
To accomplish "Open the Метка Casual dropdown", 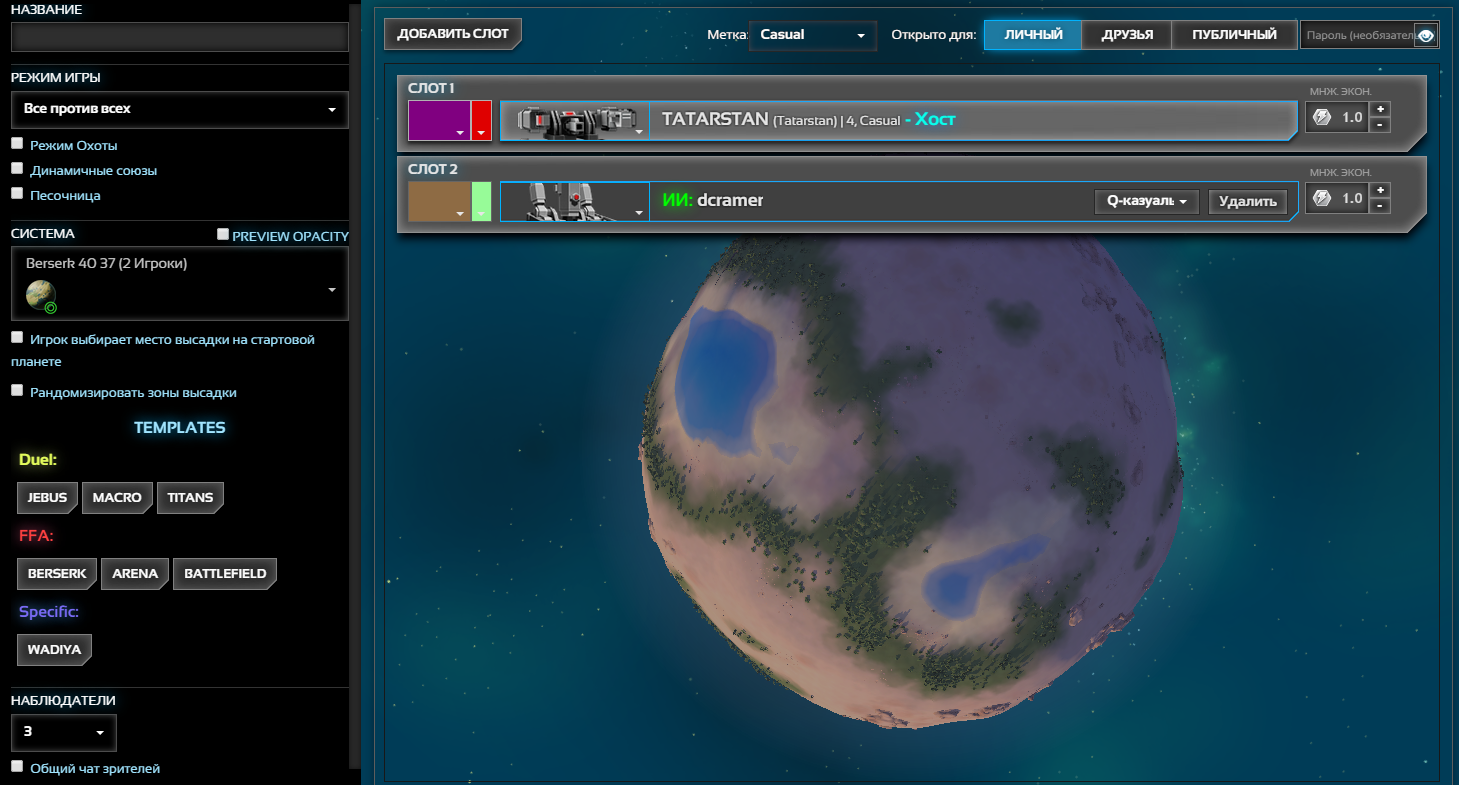I will click(x=812, y=35).
